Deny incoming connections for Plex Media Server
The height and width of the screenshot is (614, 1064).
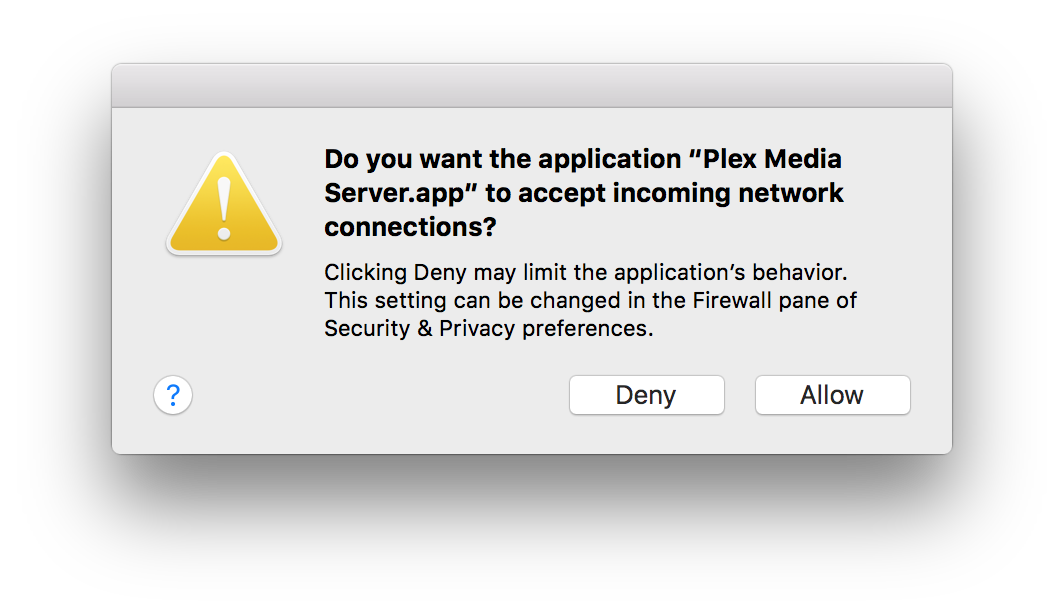[x=647, y=395]
